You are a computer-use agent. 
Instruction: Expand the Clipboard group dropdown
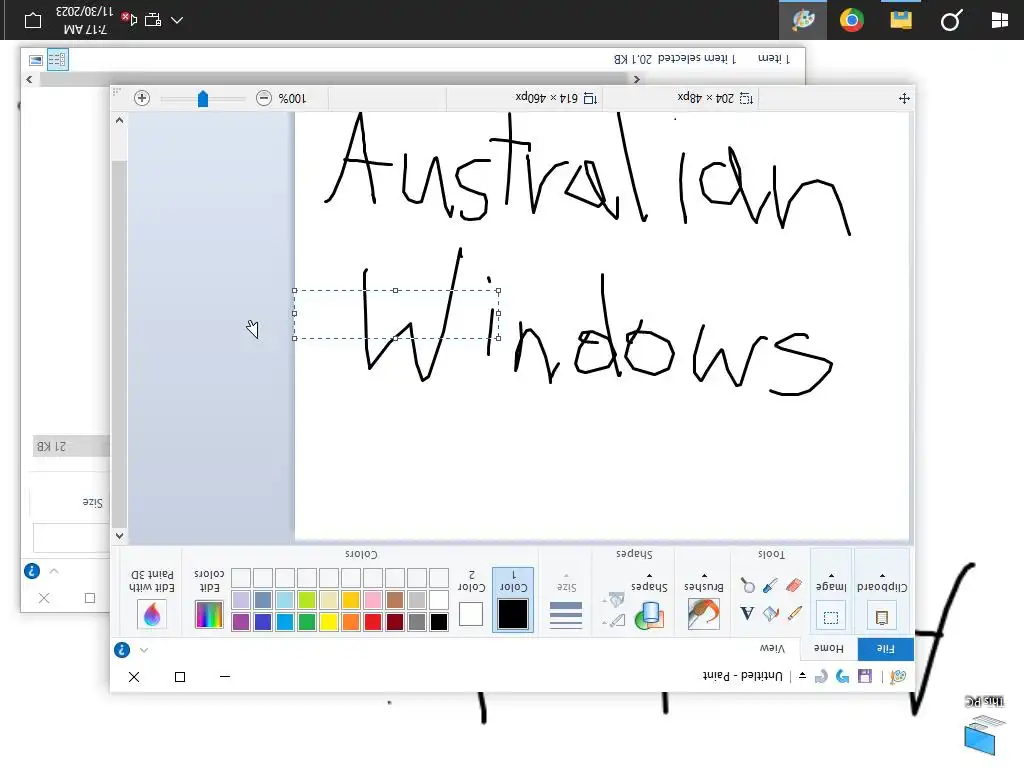point(882,575)
